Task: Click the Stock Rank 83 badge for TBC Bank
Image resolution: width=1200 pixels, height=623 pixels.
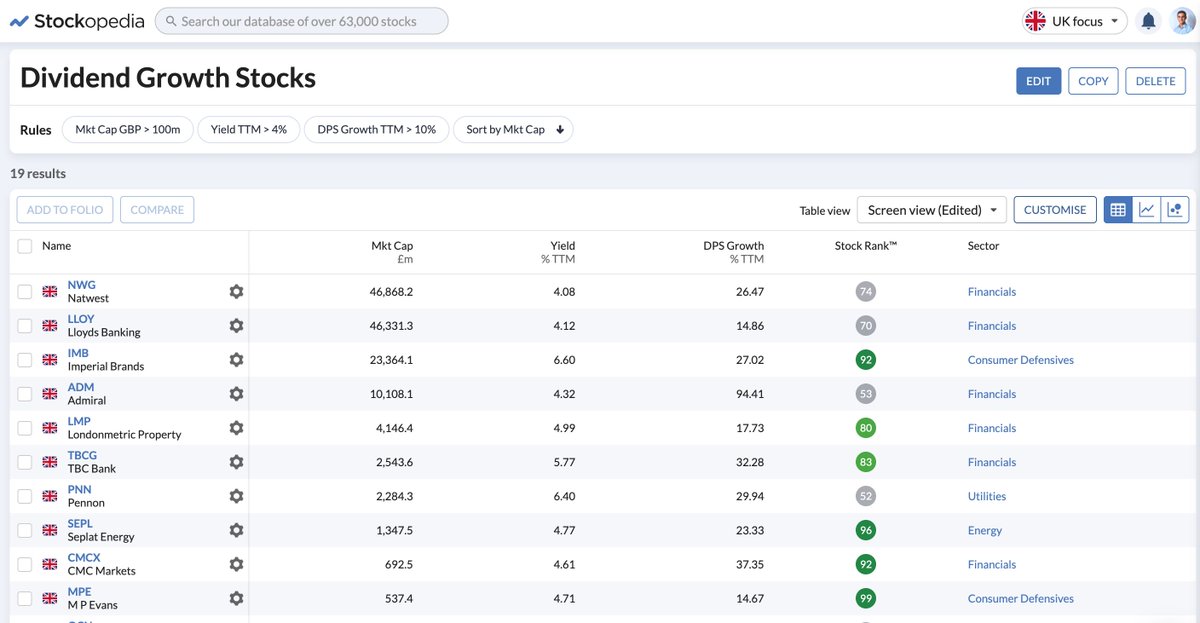Action: 865,462
